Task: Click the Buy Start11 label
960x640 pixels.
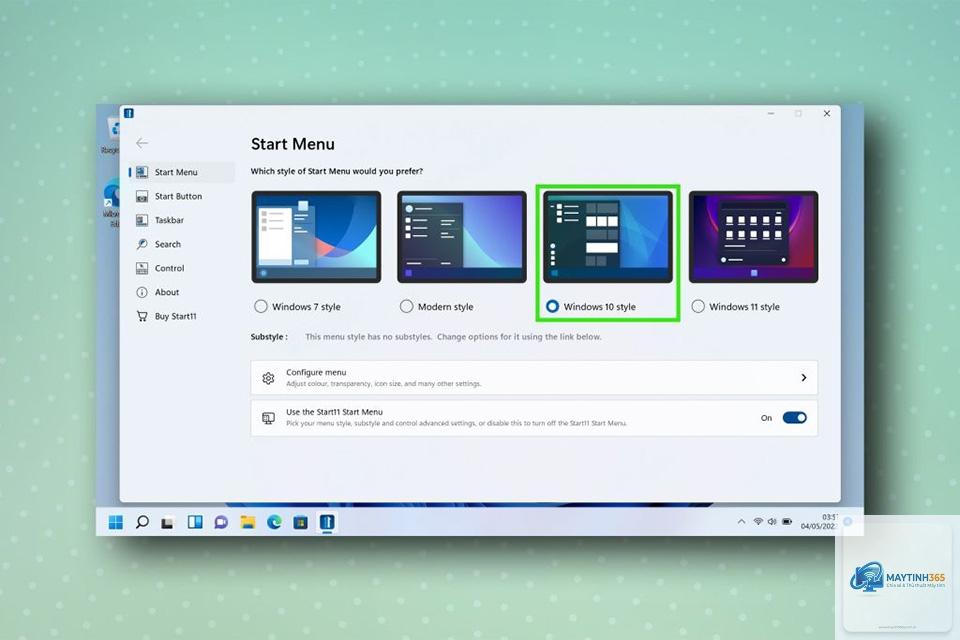Action: click(176, 316)
